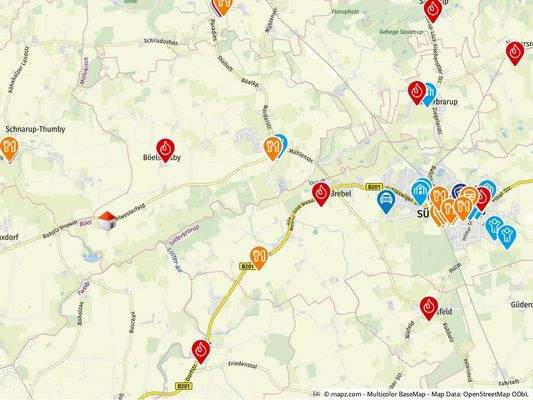The width and height of the screenshot is (533, 400).
Task: Open the red fire marker at Rügge-feld crossing
Action: click(429, 308)
